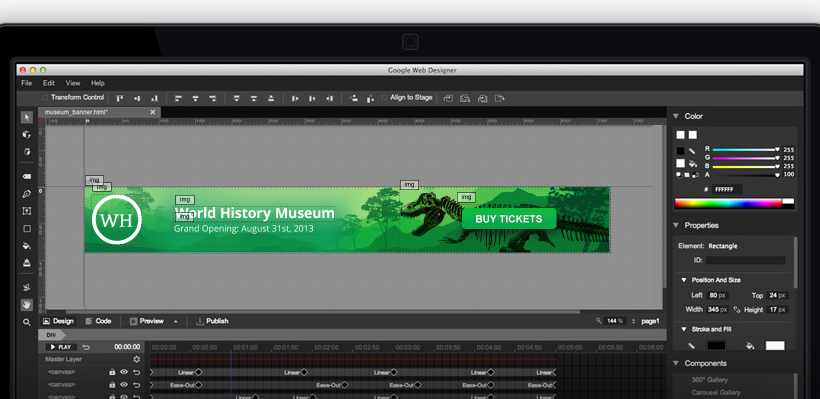Select the Rectangle shape tool
Image resolution: width=820 pixels, height=399 pixels.
pos(27,229)
